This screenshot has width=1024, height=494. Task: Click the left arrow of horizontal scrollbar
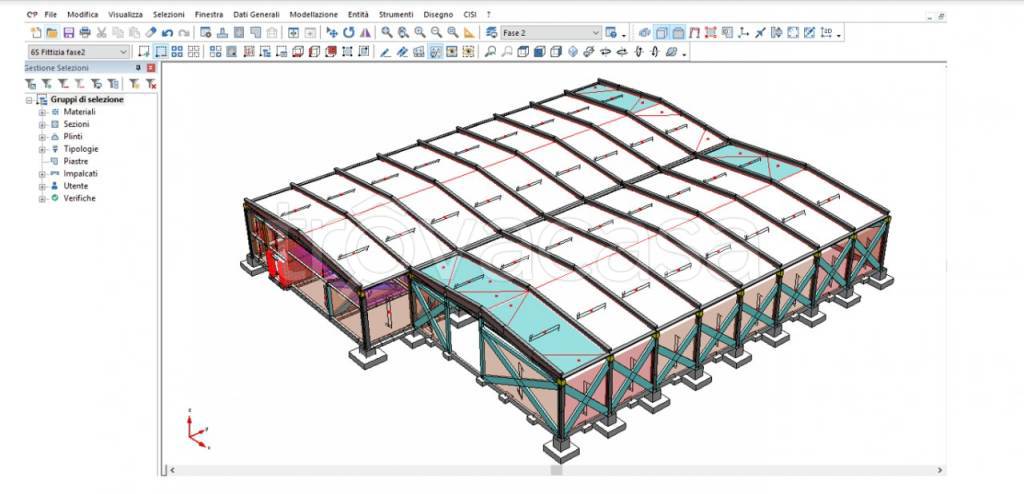pyautogui.click(x=172, y=470)
